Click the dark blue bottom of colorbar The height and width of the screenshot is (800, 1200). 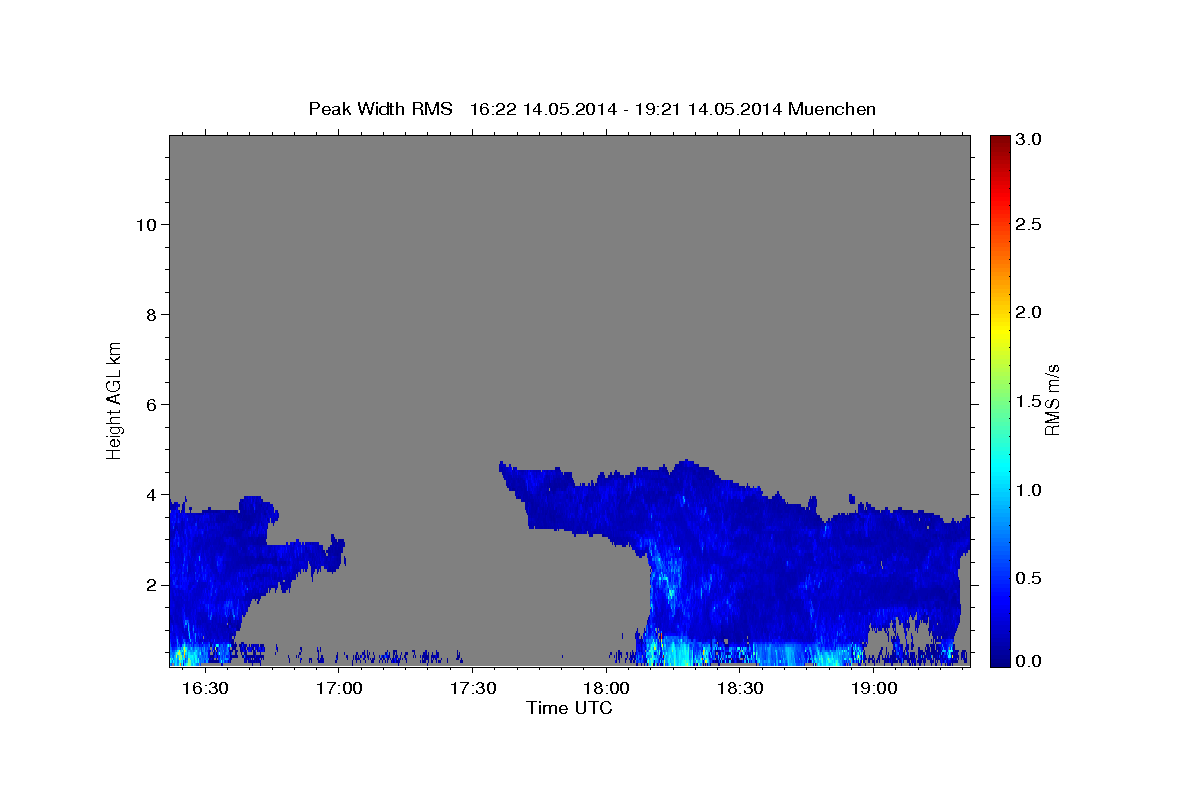999,660
